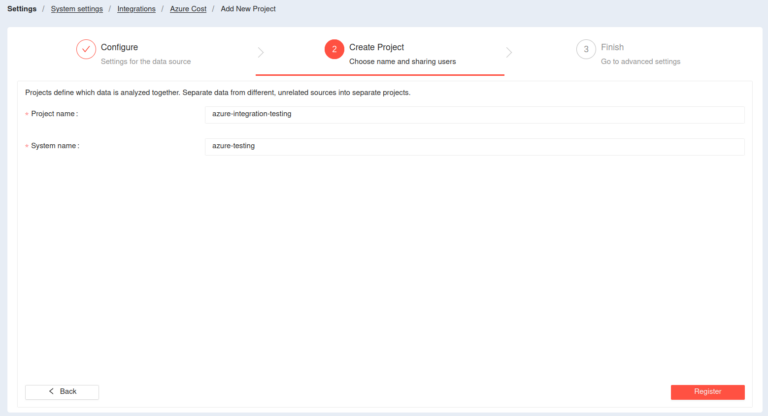Go to System settings breadcrumb link

77,9
